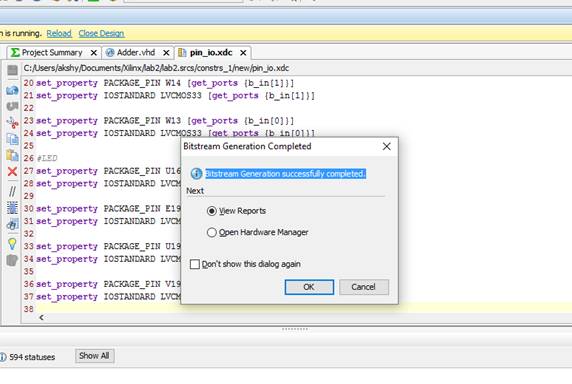
Task: Click the Cut scissors icon
Action: tap(12, 123)
